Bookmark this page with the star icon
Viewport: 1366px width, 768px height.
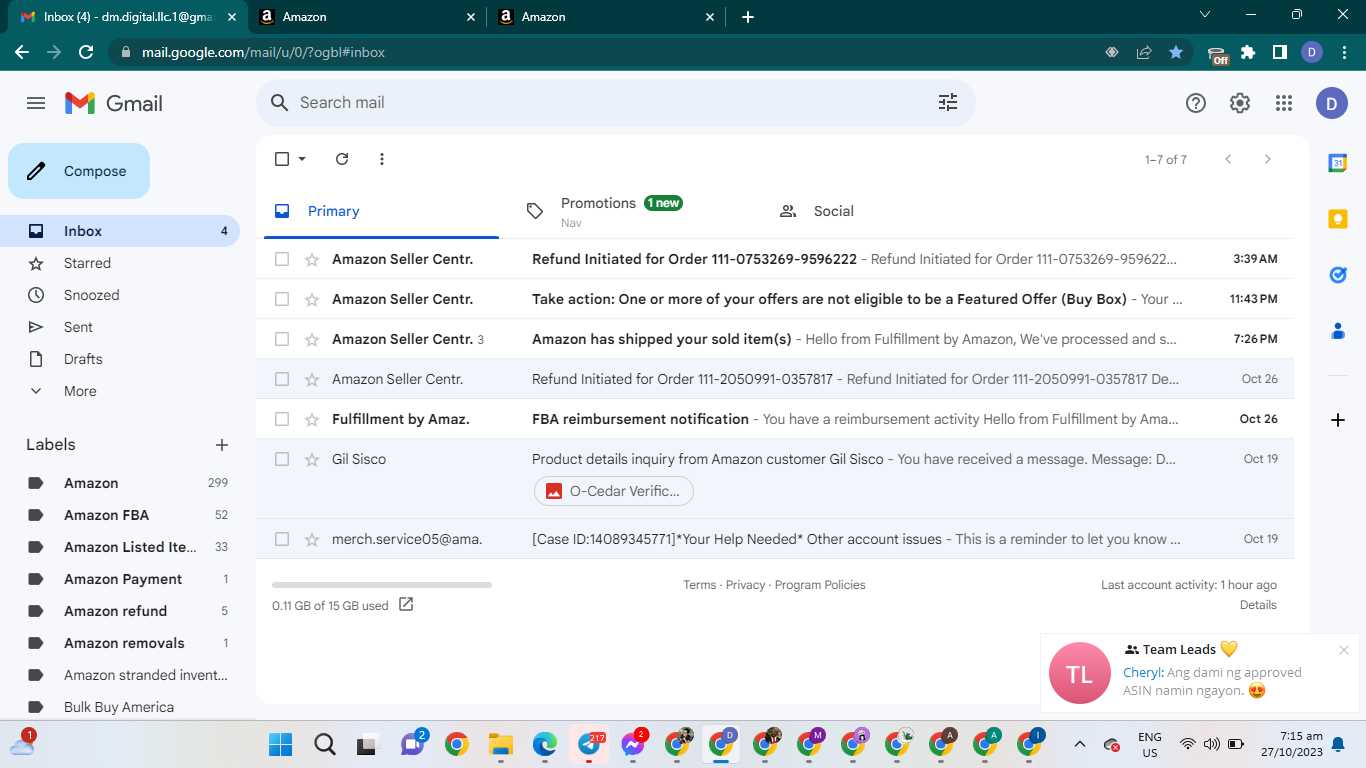1176,52
